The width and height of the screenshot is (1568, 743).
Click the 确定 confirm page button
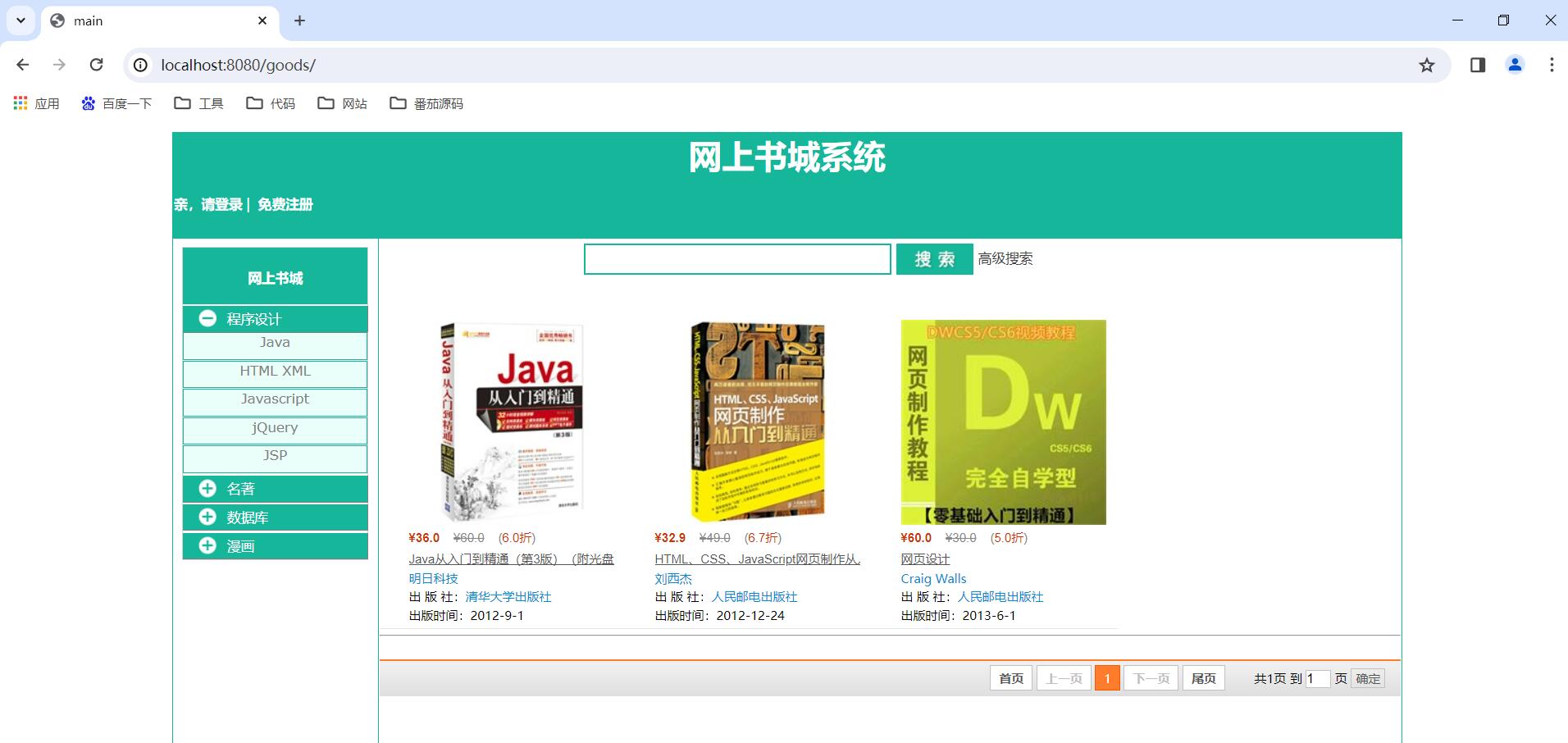[1368, 678]
